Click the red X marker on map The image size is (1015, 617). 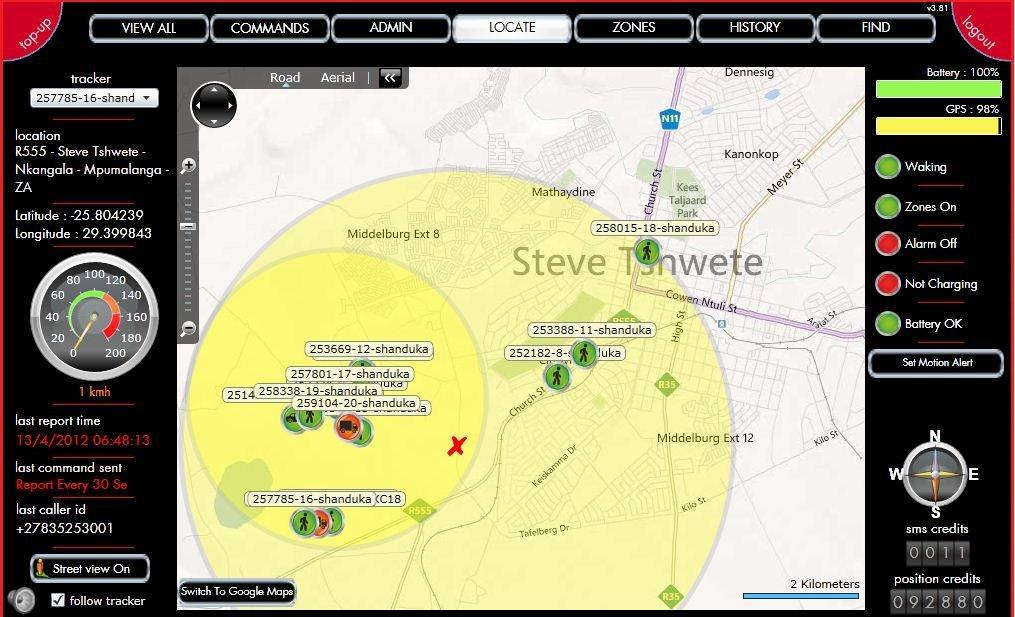(x=457, y=446)
